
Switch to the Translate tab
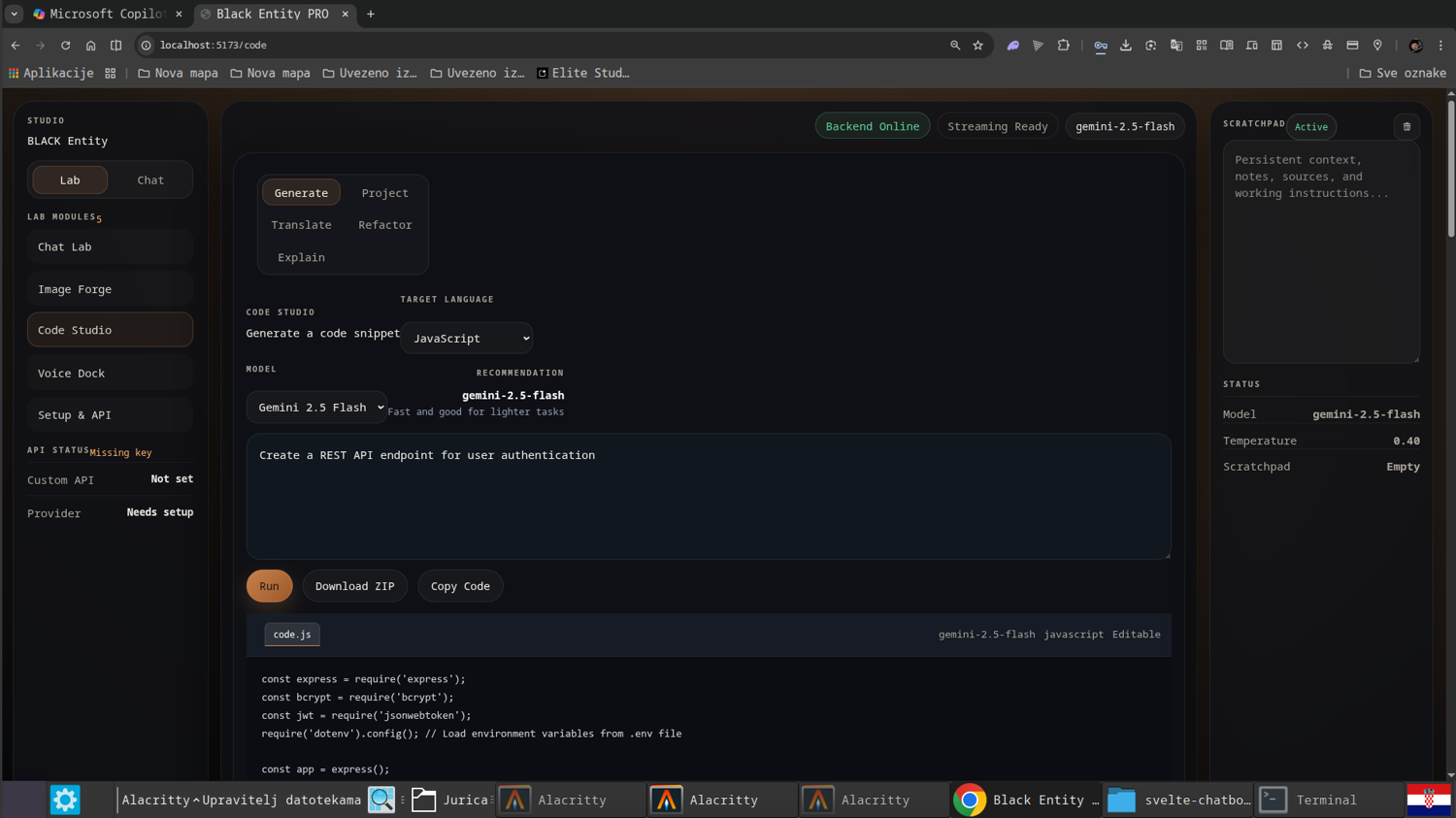pos(301,224)
